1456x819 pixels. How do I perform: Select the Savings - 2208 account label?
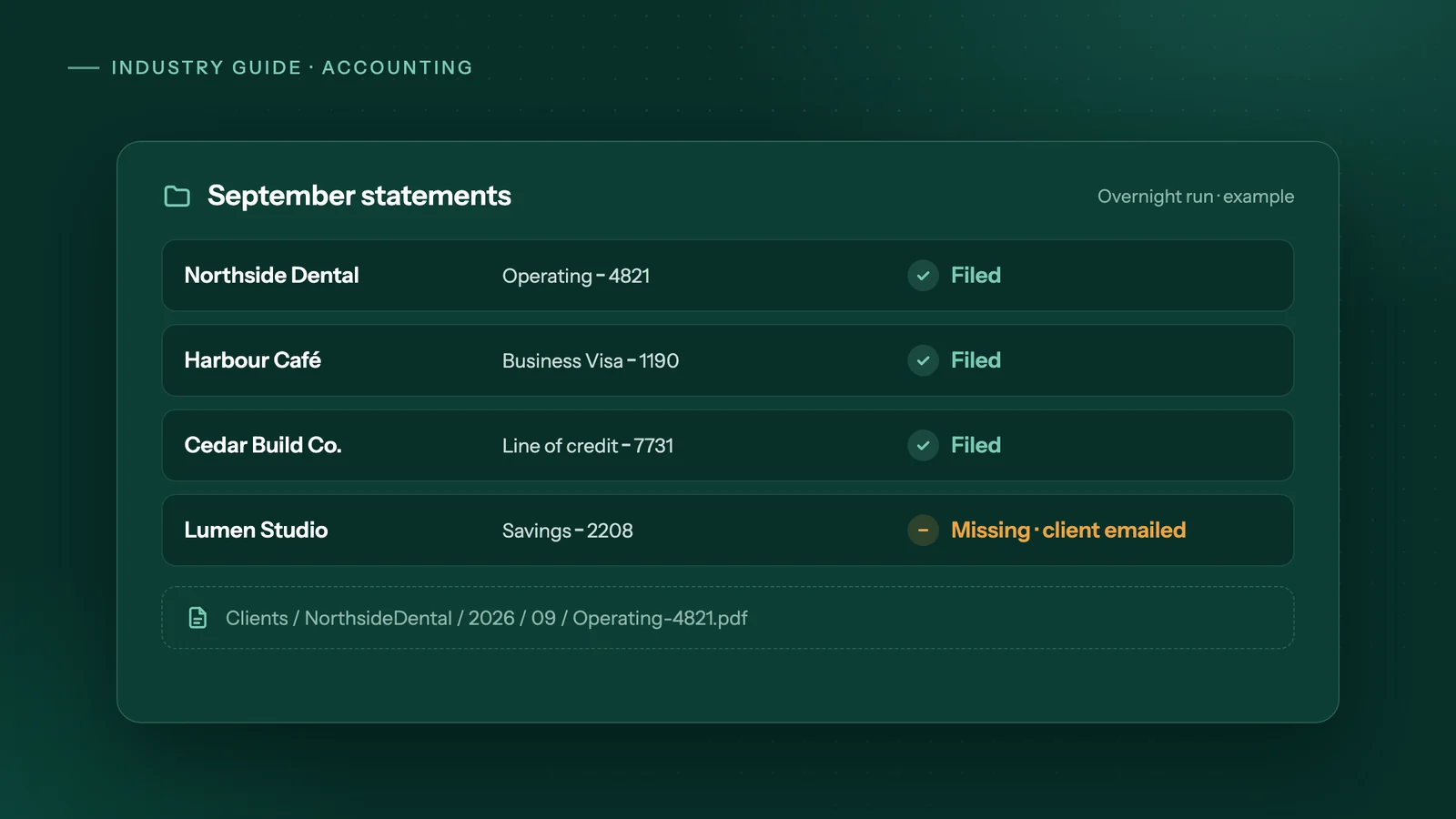[568, 531]
